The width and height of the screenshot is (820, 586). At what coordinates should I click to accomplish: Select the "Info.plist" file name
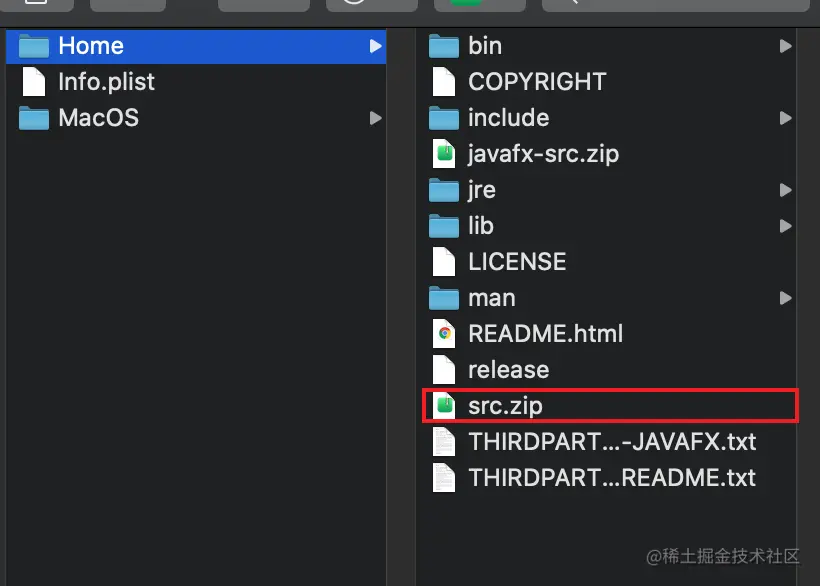(x=107, y=82)
